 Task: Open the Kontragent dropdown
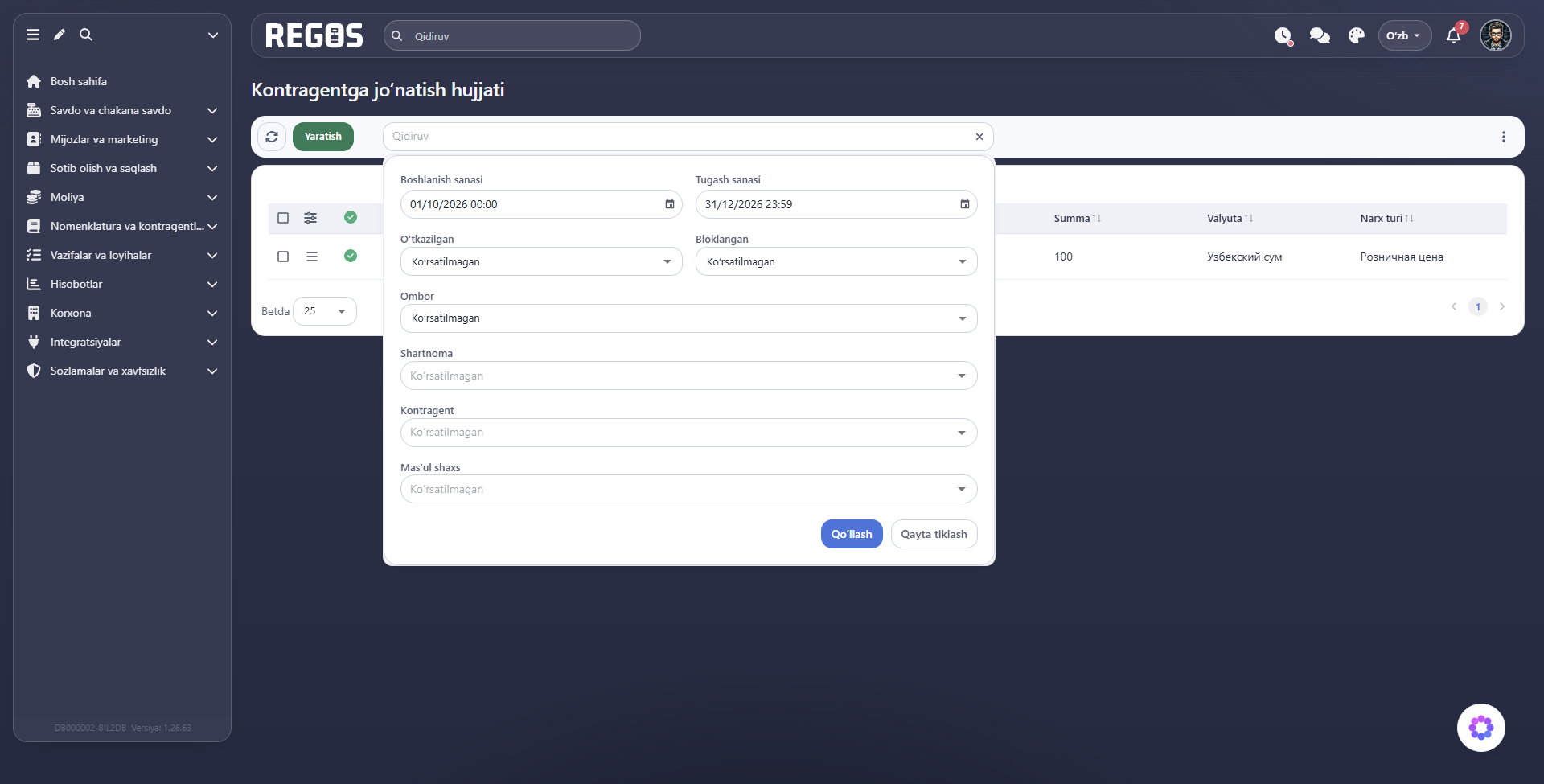689,433
